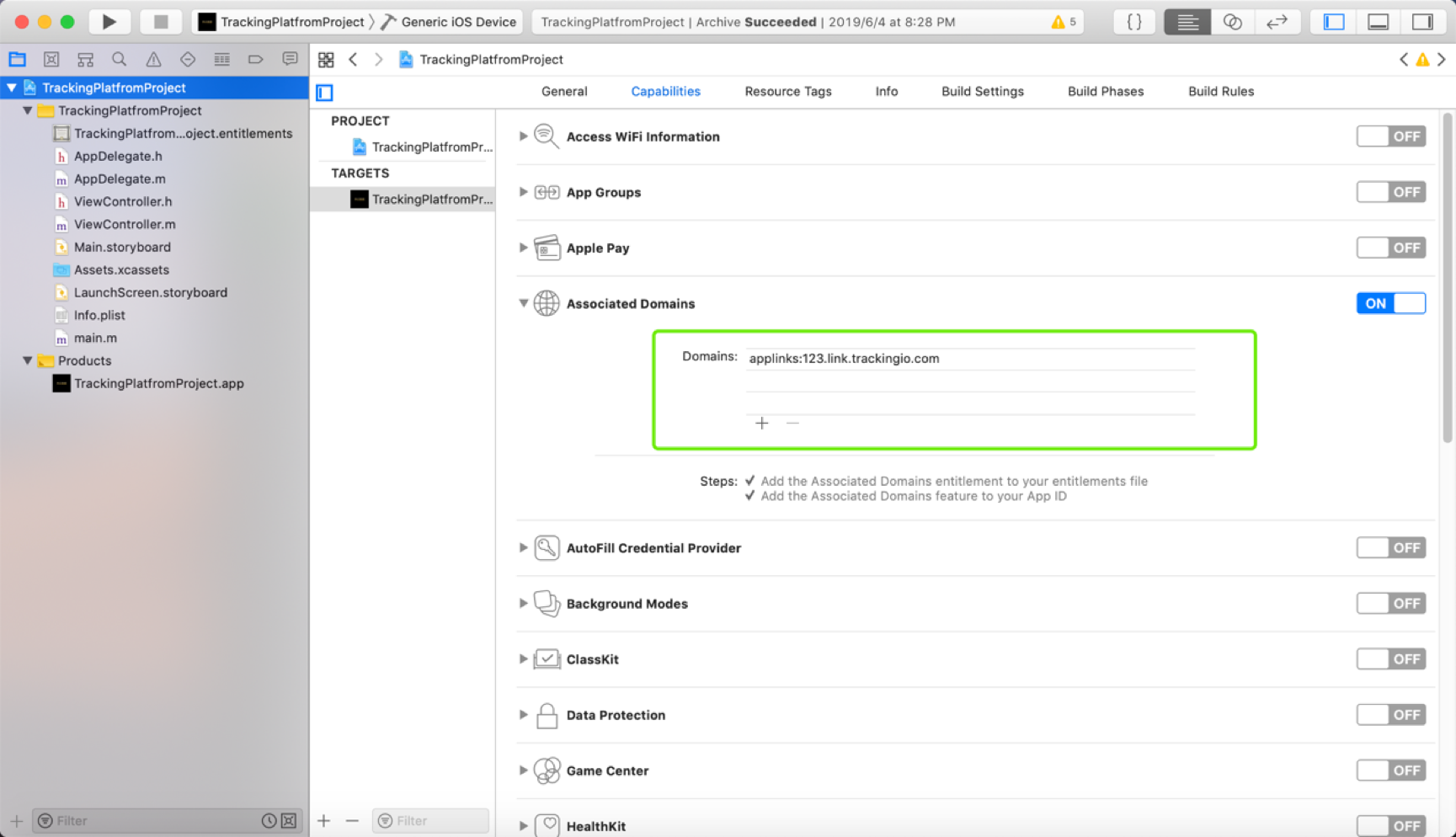
Task: Stop the running task
Action: [x=160, y=22]
